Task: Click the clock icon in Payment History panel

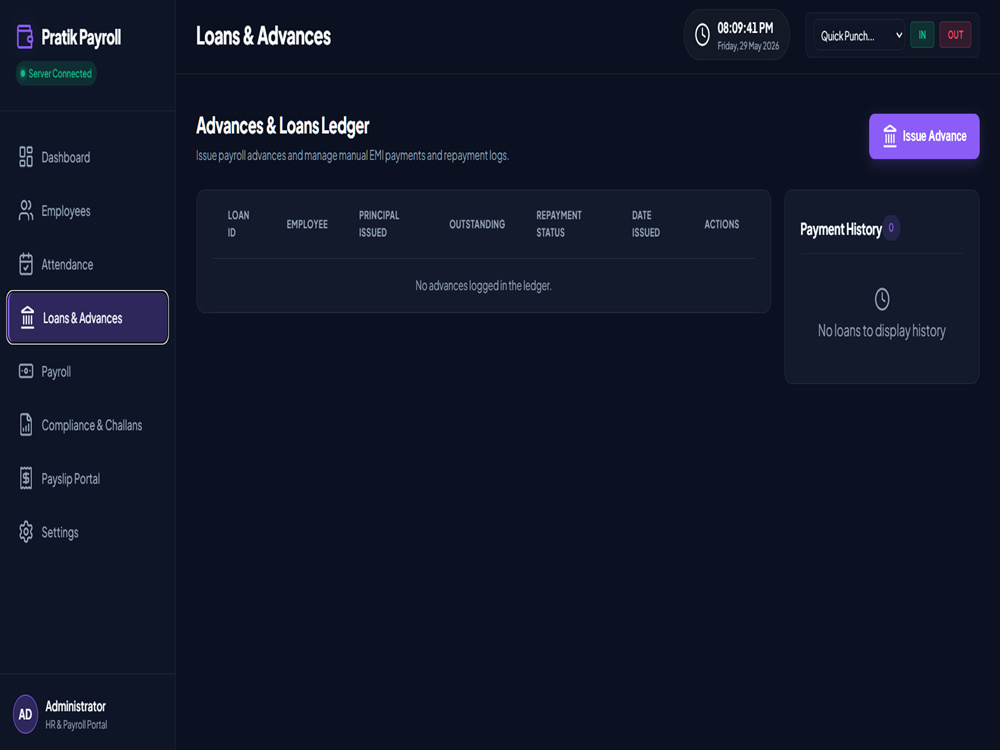Action: coord(882,299)
